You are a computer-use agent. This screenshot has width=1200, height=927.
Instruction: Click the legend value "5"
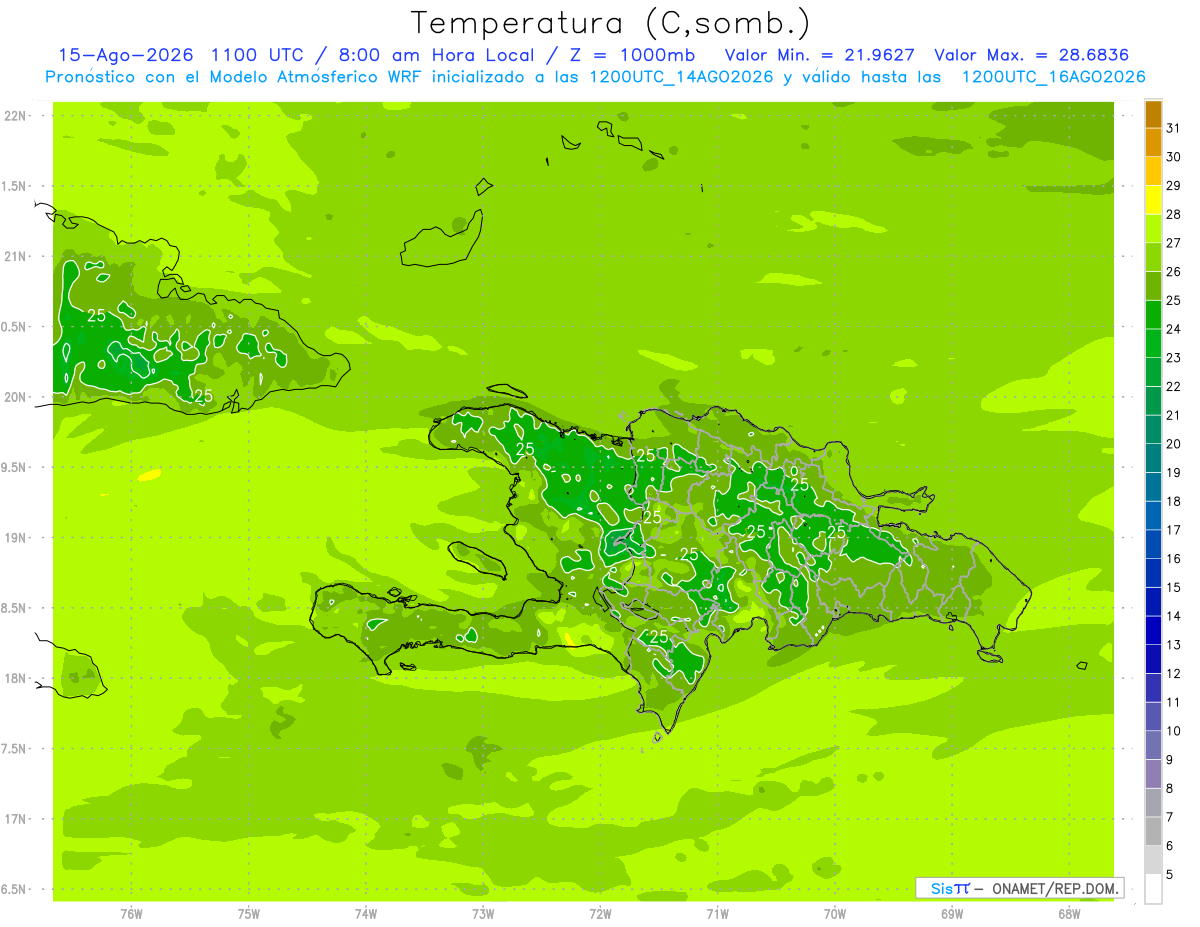(1169, 874)
